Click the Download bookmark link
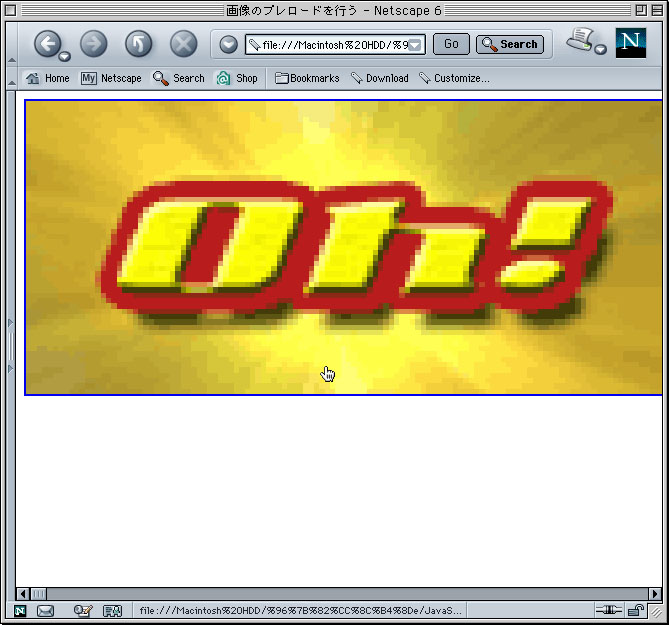669x625 pixels. (x=380, y=78)
